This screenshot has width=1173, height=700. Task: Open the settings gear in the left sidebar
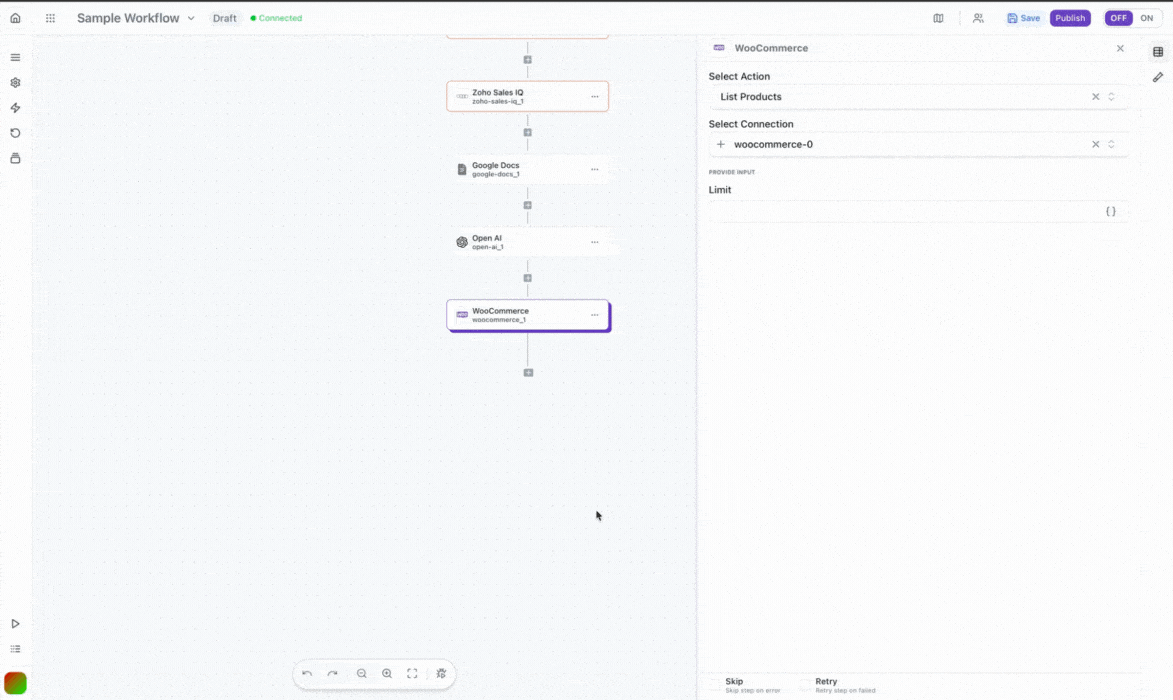15,82
